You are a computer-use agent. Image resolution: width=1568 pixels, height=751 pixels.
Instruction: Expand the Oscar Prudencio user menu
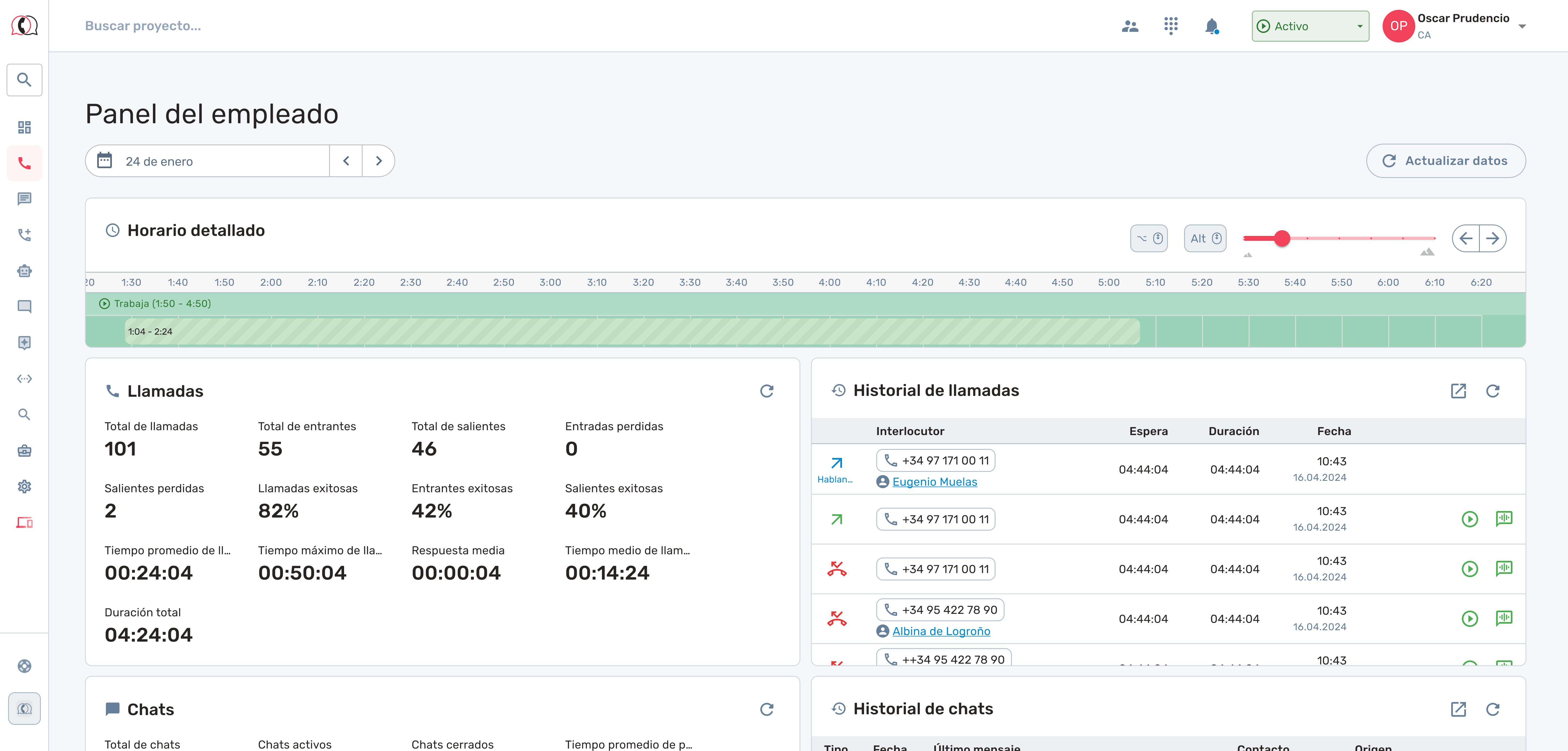1522,26
